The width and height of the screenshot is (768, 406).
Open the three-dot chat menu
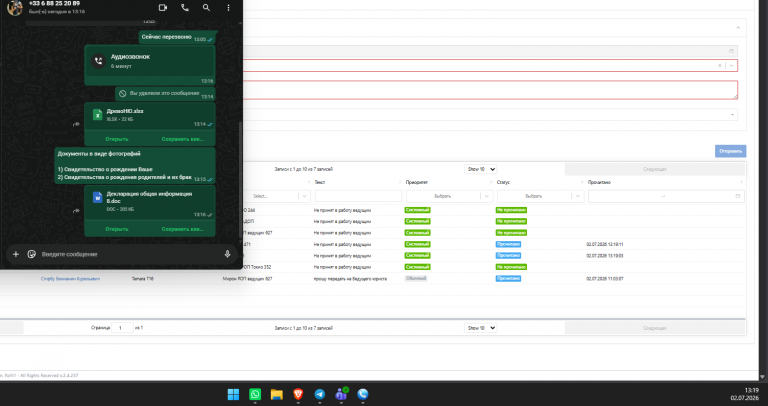(228, 8)
